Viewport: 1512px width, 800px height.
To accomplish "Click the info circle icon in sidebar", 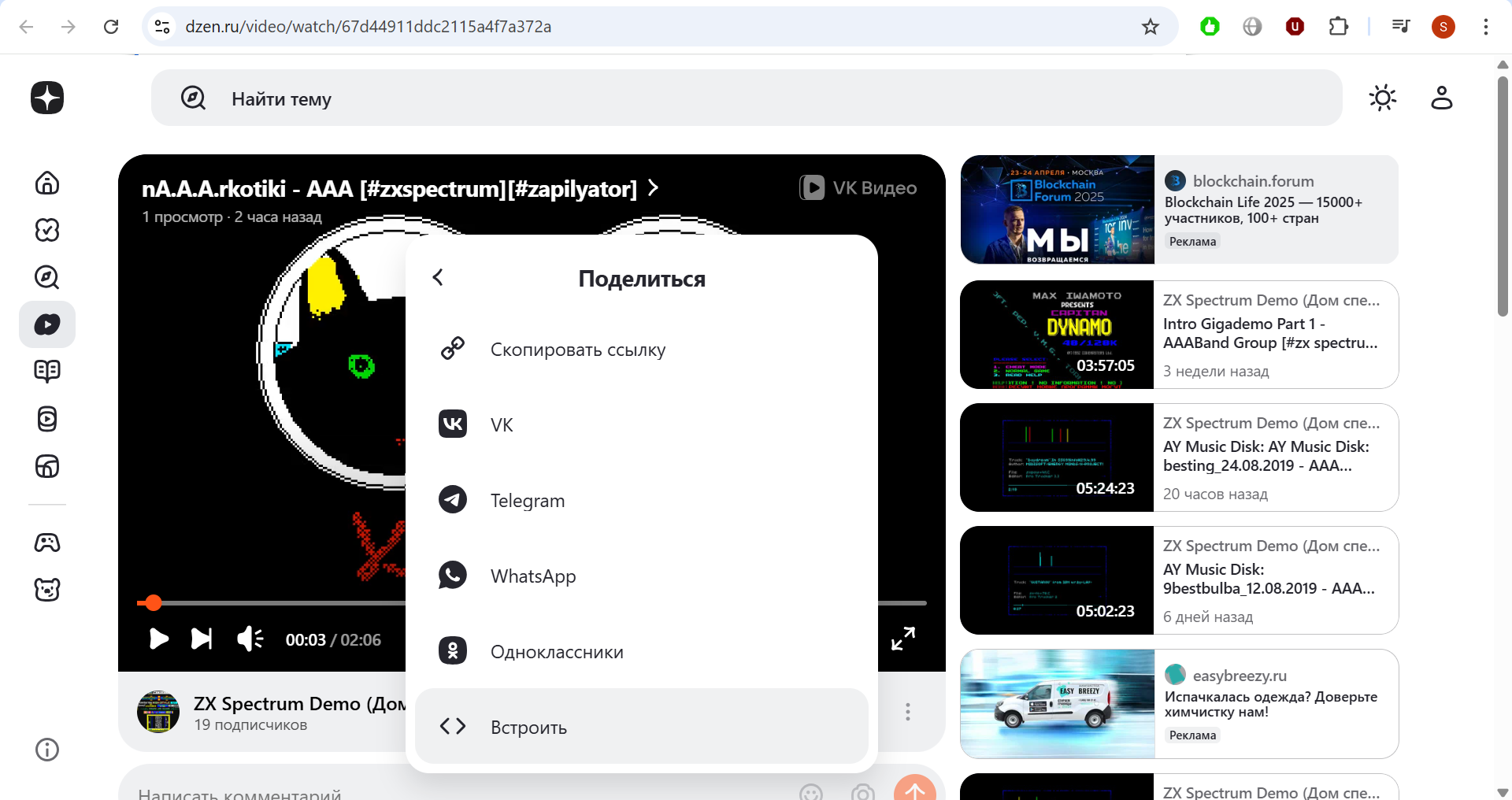I will point(47,750).
